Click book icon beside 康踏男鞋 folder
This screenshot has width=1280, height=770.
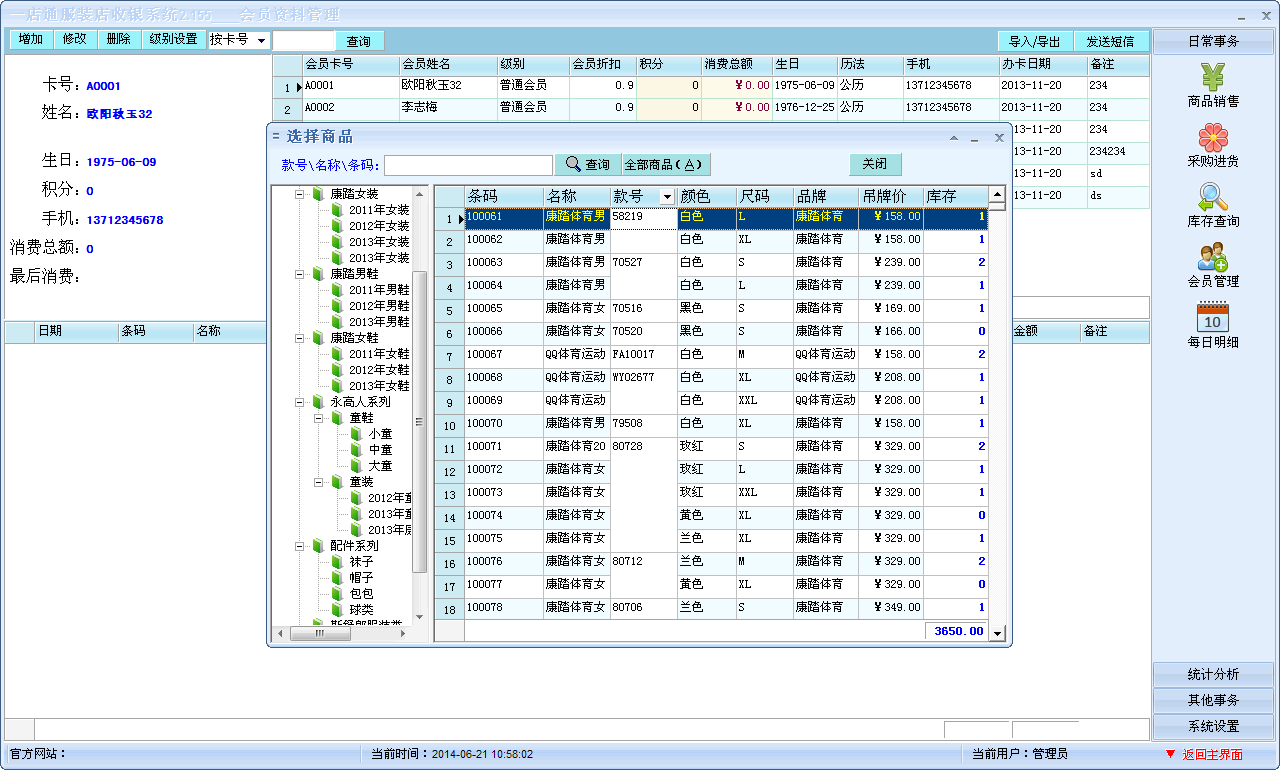tap(318, 274)
